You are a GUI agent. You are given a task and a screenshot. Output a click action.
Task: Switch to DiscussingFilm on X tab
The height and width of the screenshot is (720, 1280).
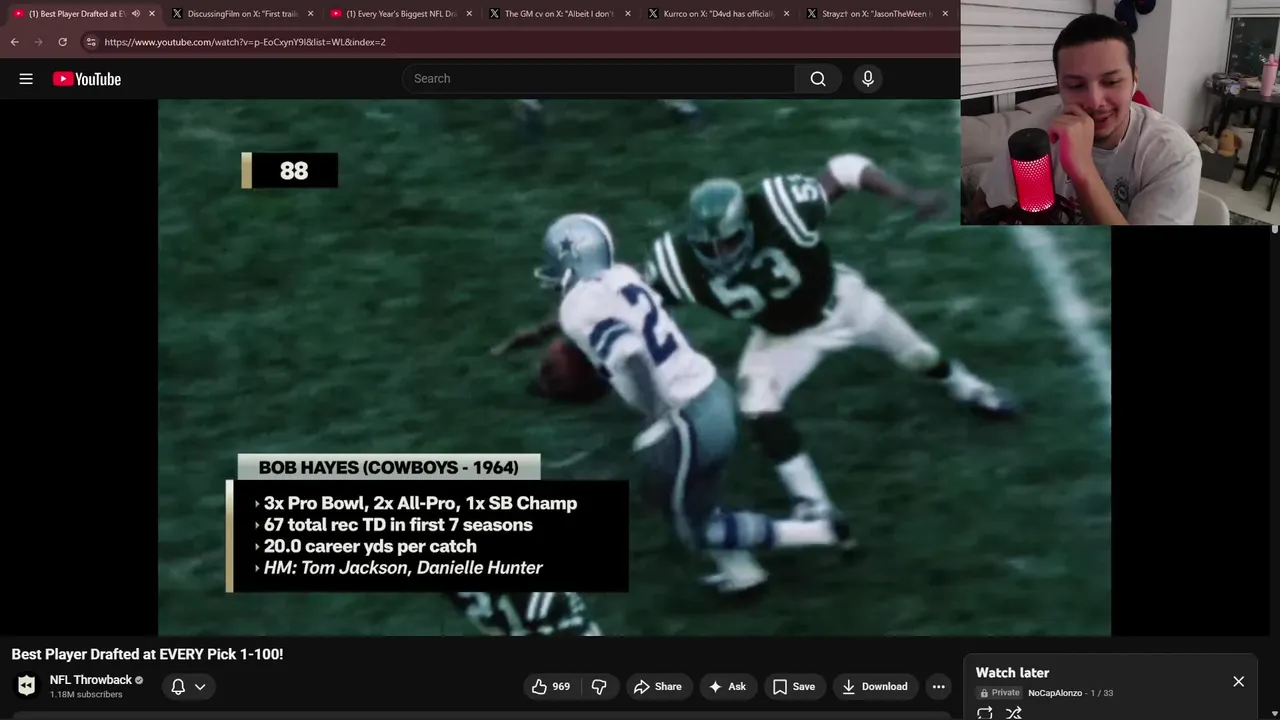(242, 14)
